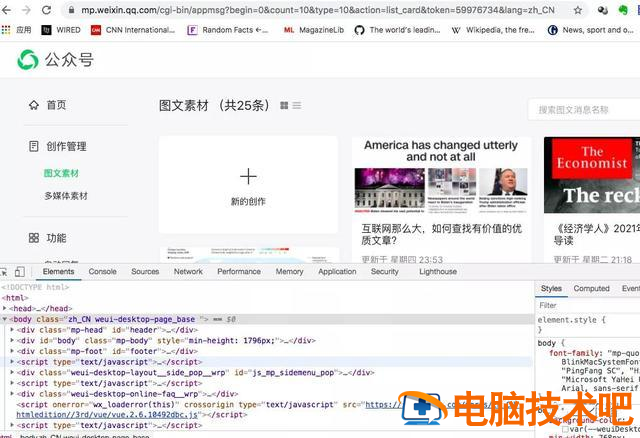Switch to DevTools Security tab

(x=384, y=271)
